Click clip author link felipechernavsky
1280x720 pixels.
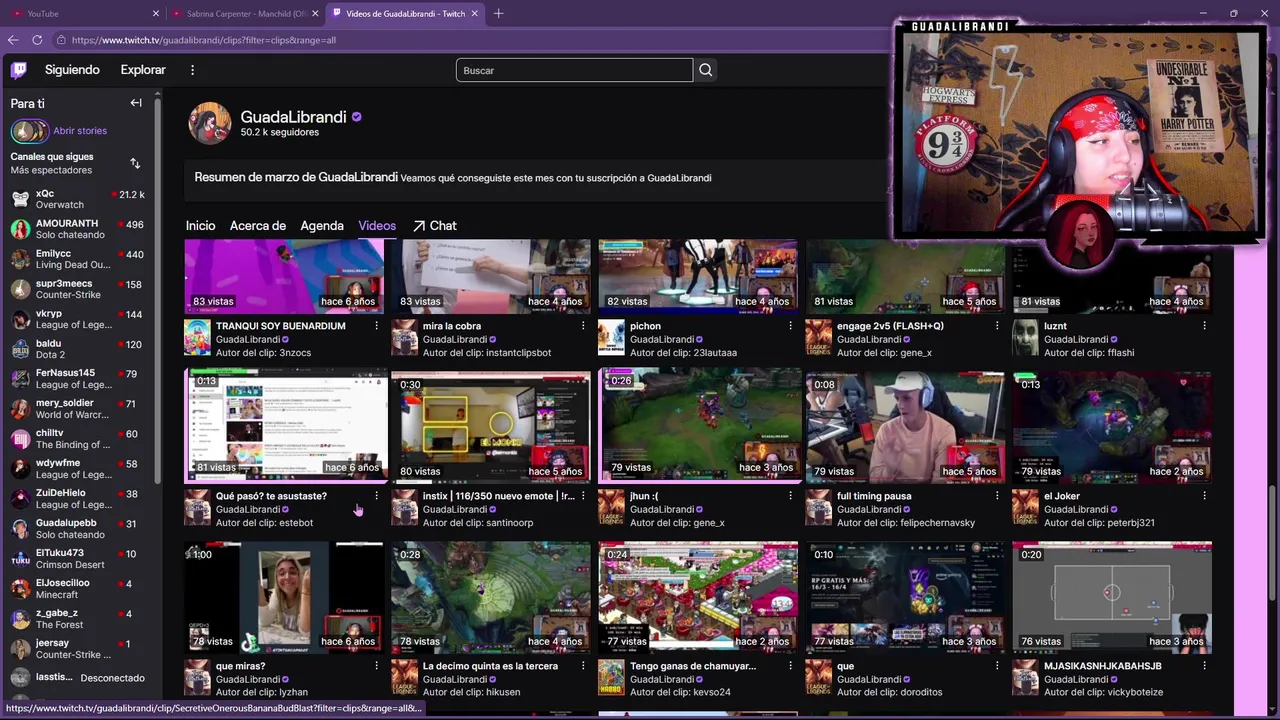[x=932, y=523]
